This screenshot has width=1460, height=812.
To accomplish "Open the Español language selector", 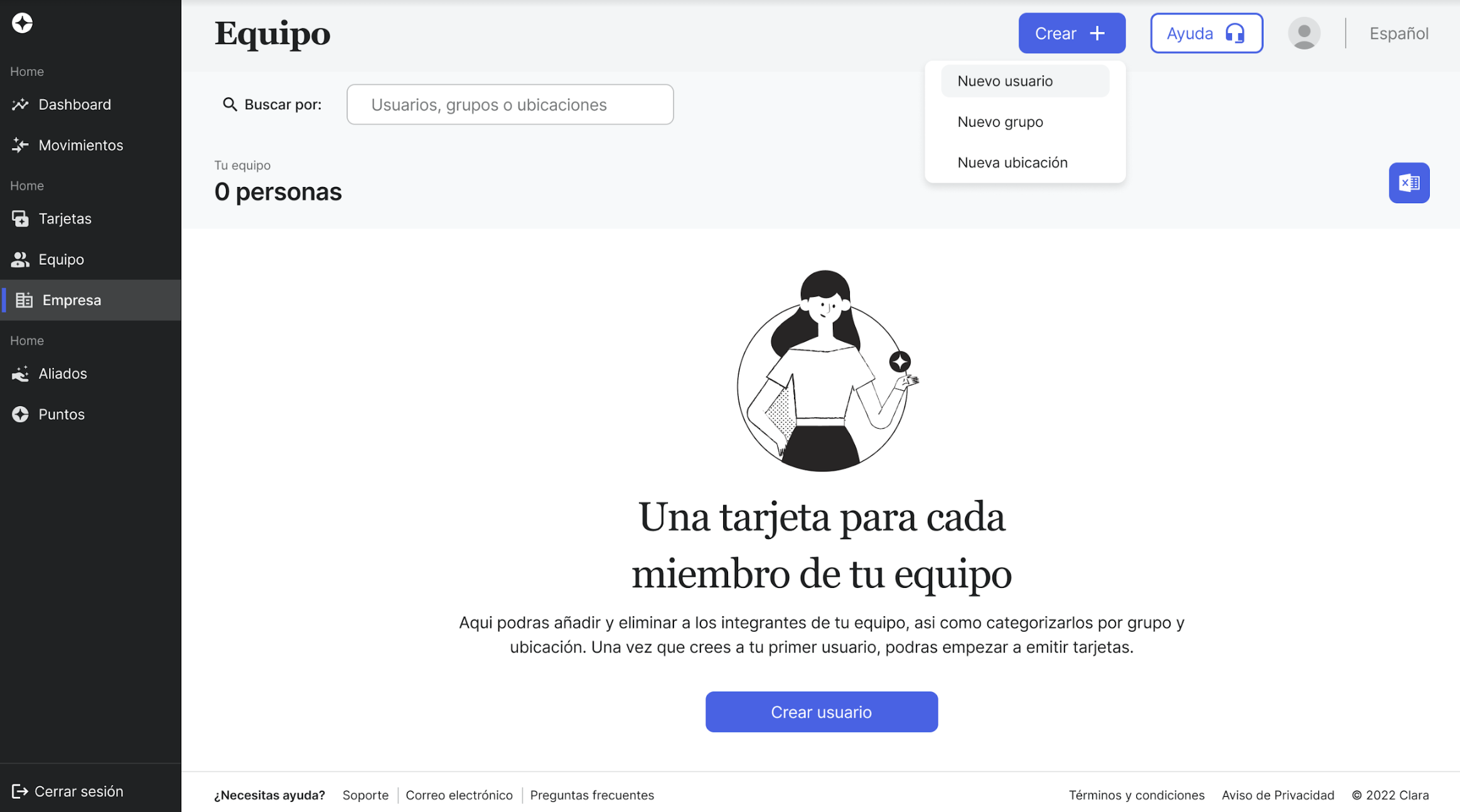I will pos(1398,33).
